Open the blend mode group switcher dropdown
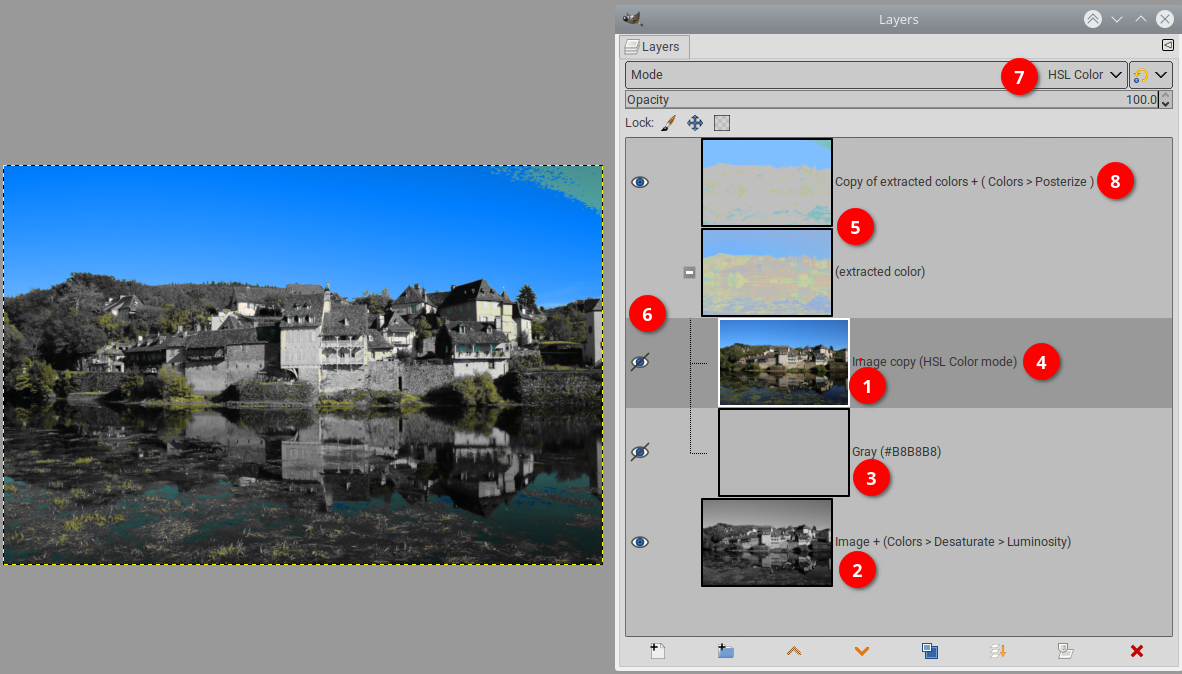 pyautogui.click(x=1150, y=75)
